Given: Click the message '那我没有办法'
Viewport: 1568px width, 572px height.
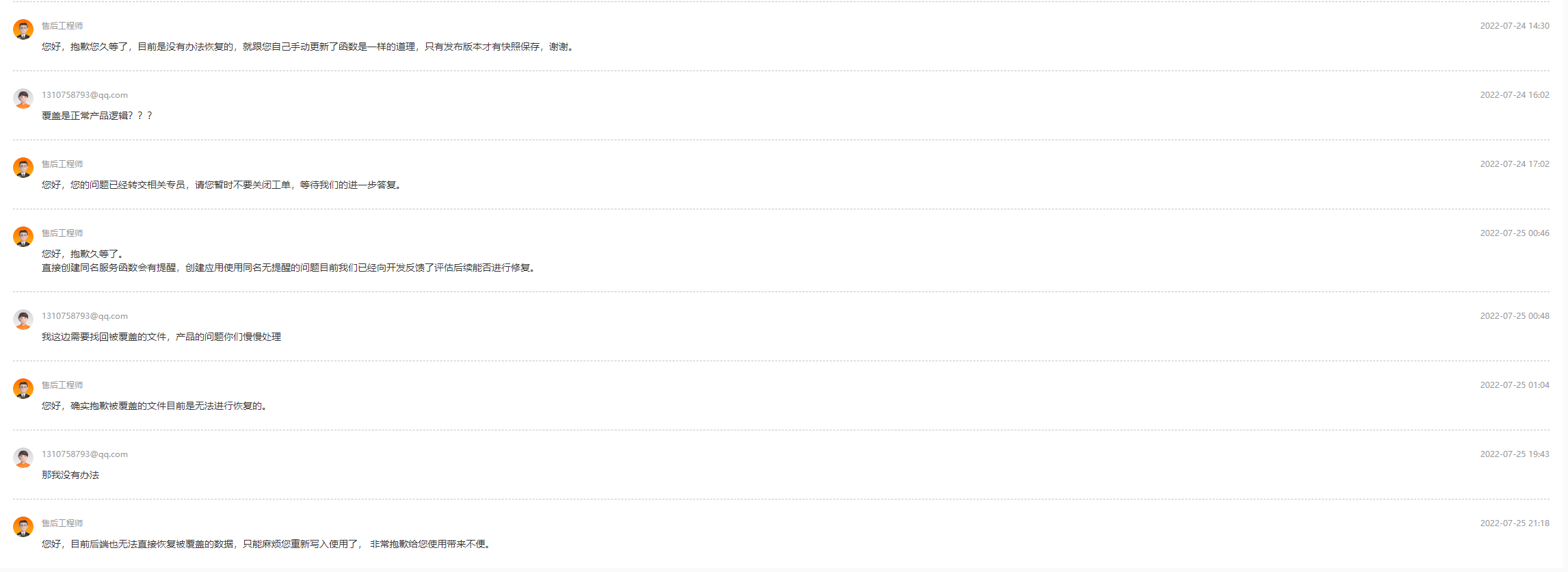Looking at the screenshot, I should click(70, 476).
